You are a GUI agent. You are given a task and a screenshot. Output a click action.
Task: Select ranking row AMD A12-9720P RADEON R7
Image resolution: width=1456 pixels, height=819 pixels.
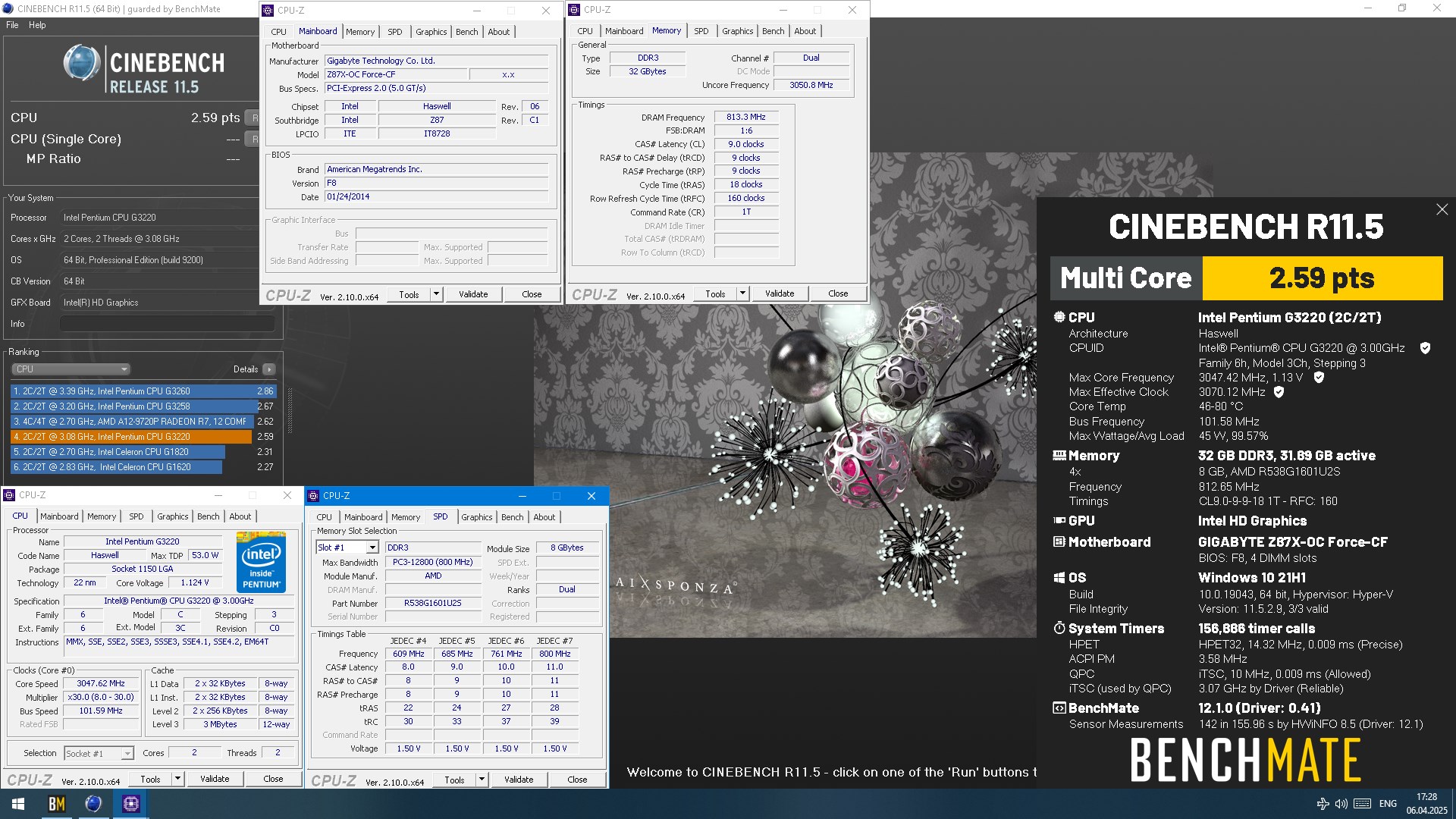[143, 422]
